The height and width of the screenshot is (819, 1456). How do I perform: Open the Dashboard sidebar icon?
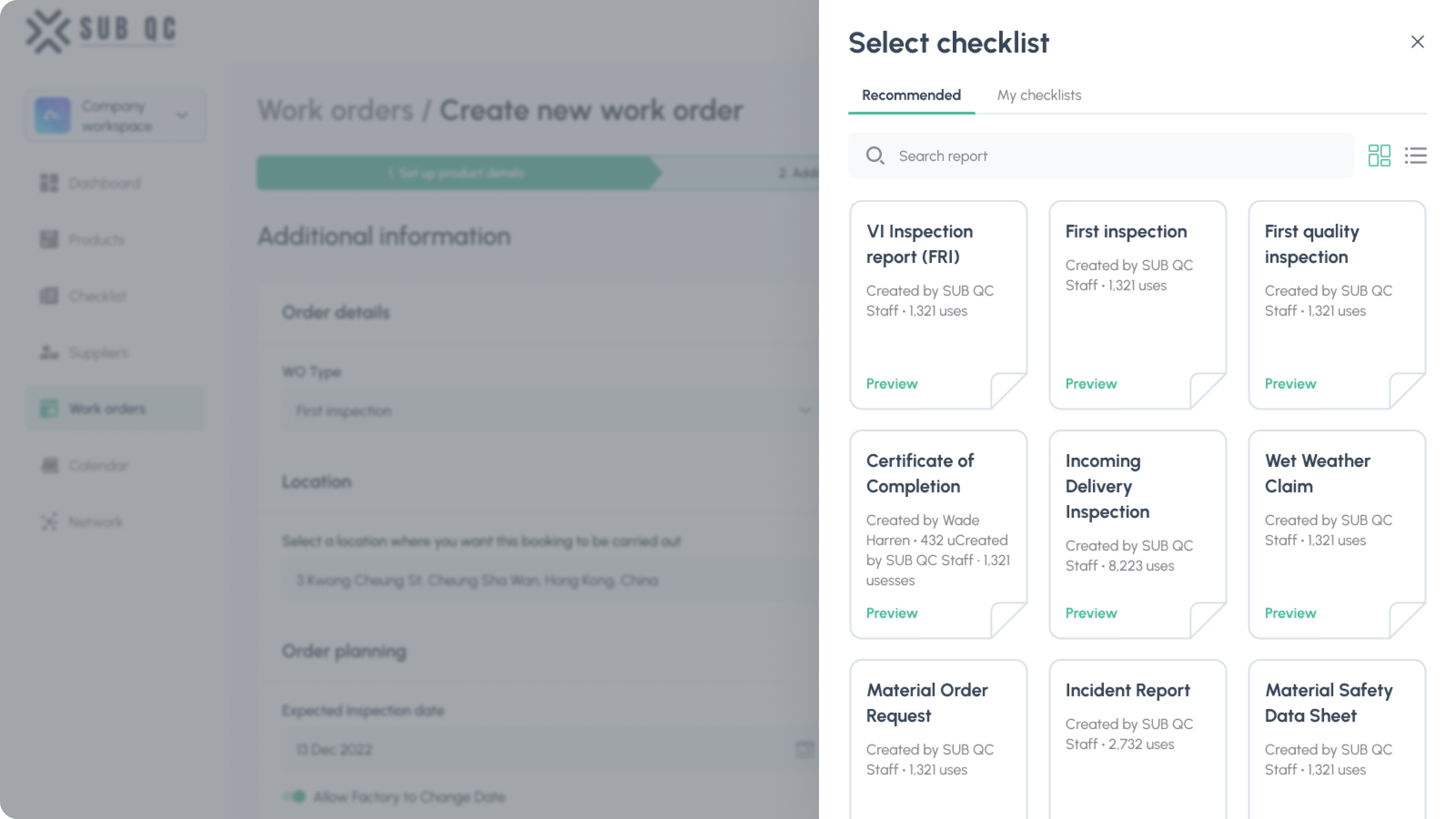click(x=49, y=183)
